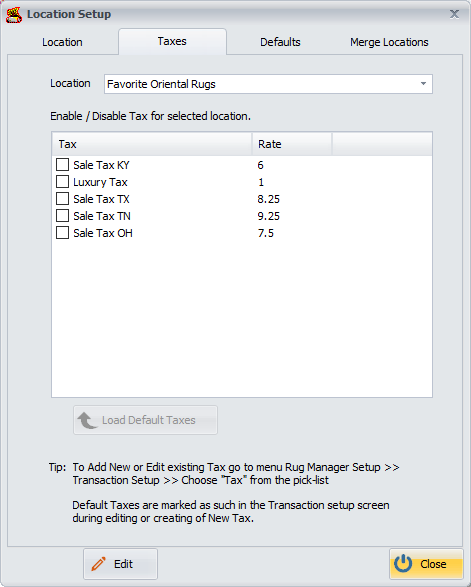471x587 pixels.
Task: Click the Rate column header
Action: point(292,144)
